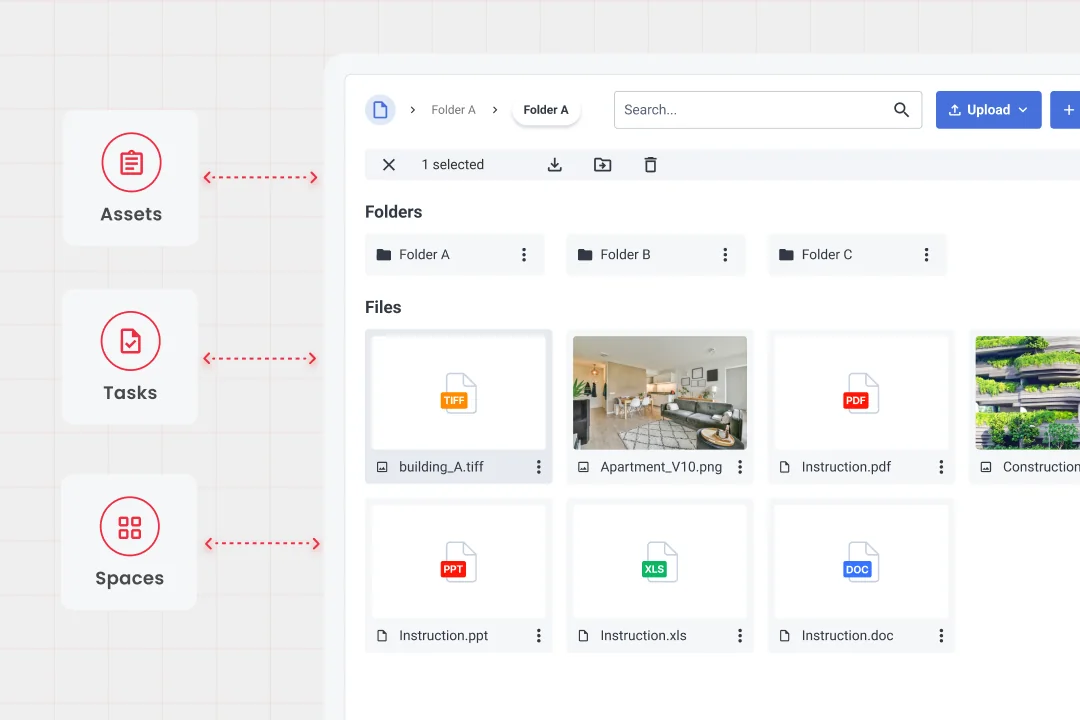Screen dimensions: 1080x720
Task: Click the Construction file name
Action: tap(1041, 467)
